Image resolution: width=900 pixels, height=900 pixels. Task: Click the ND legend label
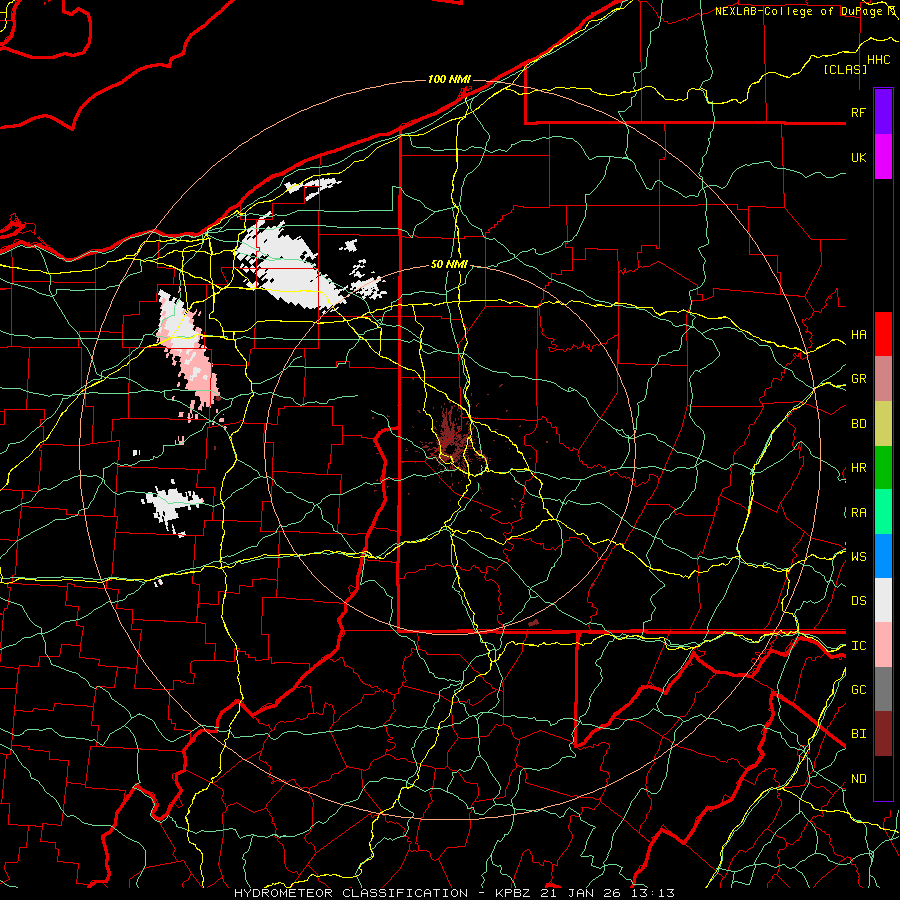[x=859, y=779]
